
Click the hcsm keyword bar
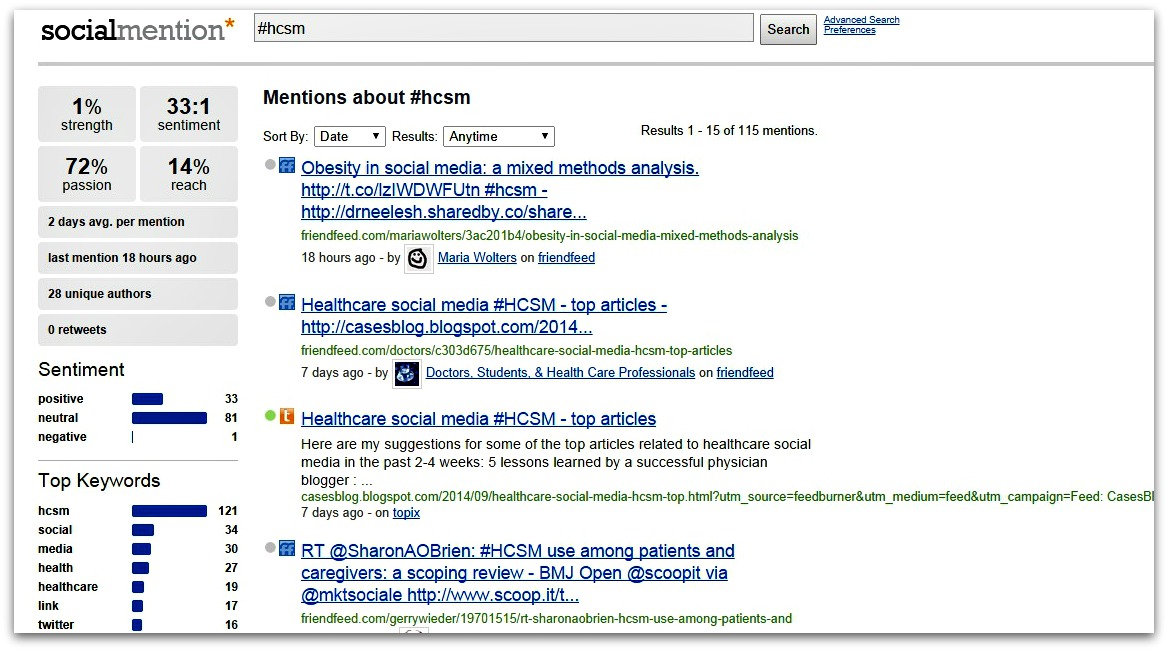pyautogui.click(x=169, y=511)
